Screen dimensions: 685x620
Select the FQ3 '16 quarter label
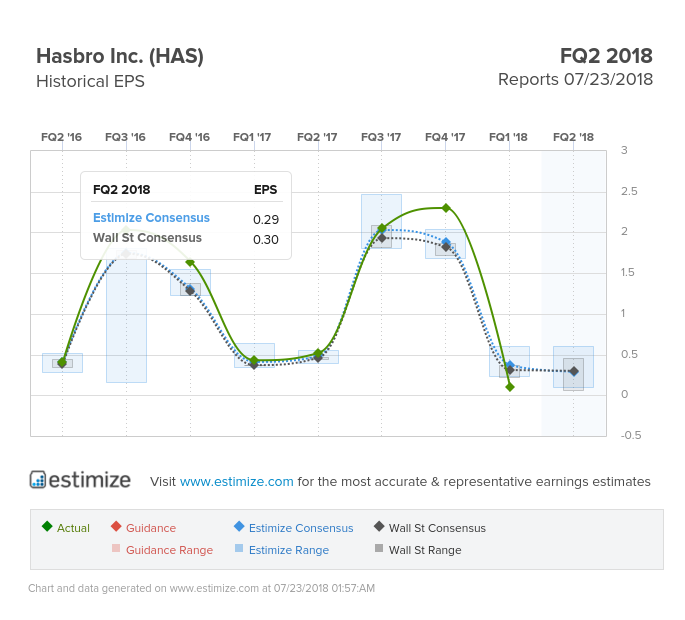125,137
